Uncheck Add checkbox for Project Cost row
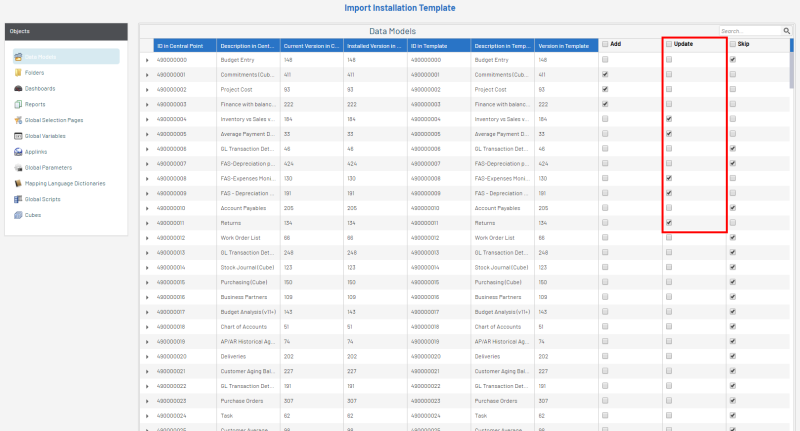This screenshot has width=800, height=431. pos(605,89)
